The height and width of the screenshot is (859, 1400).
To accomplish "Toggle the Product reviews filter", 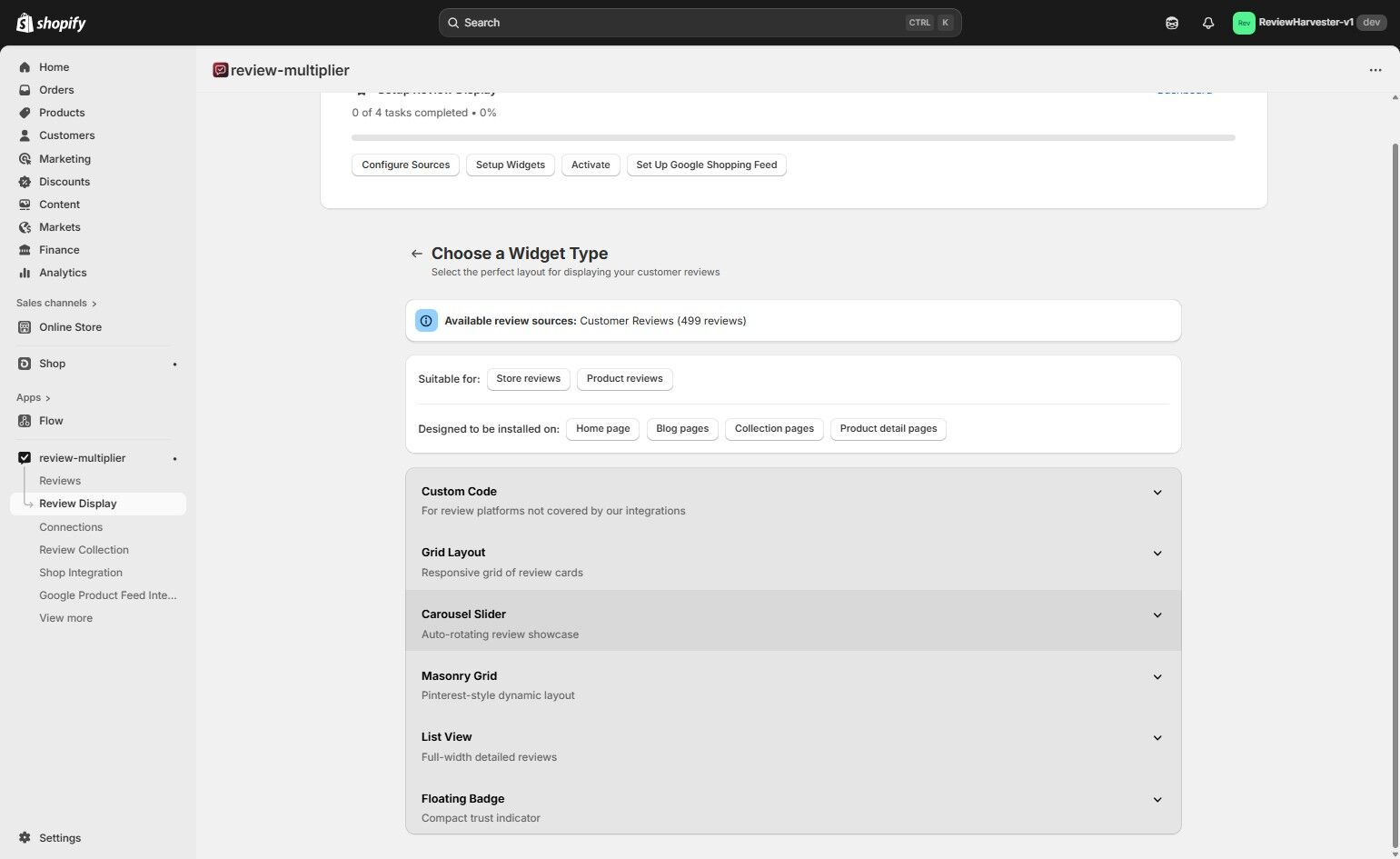I will click(624, 378).
